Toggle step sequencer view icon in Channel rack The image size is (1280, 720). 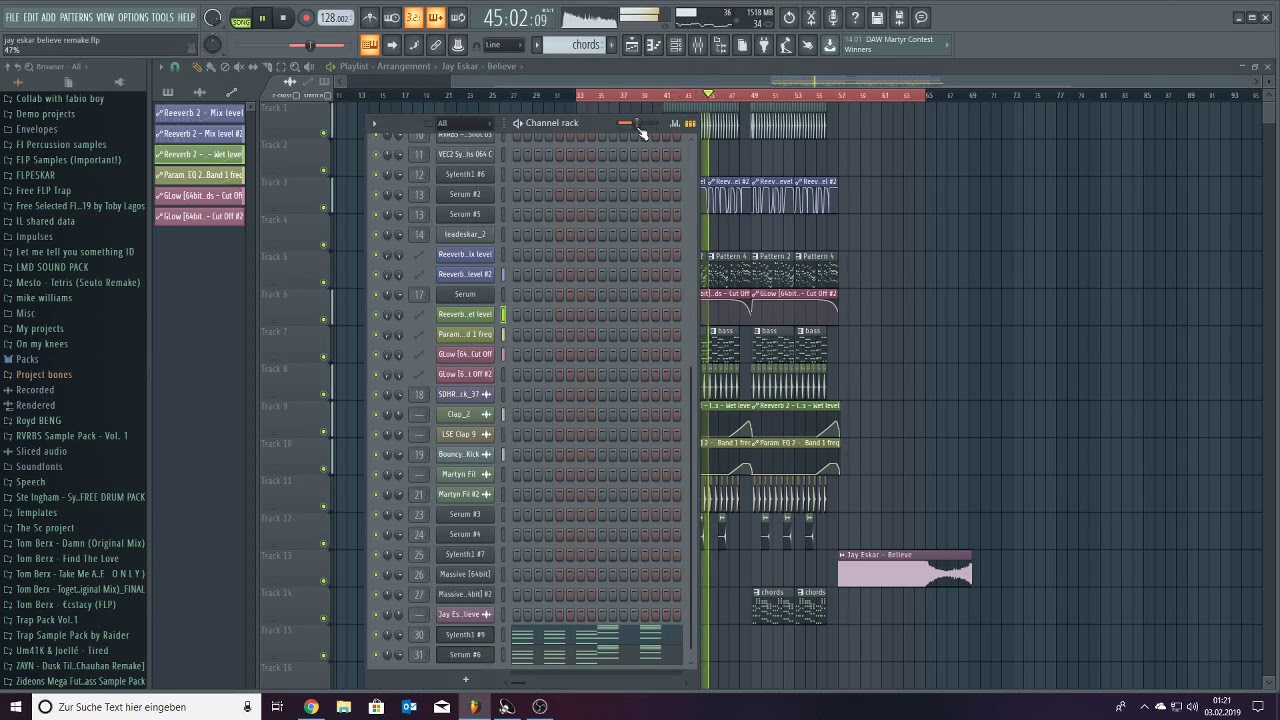[690, 123]
